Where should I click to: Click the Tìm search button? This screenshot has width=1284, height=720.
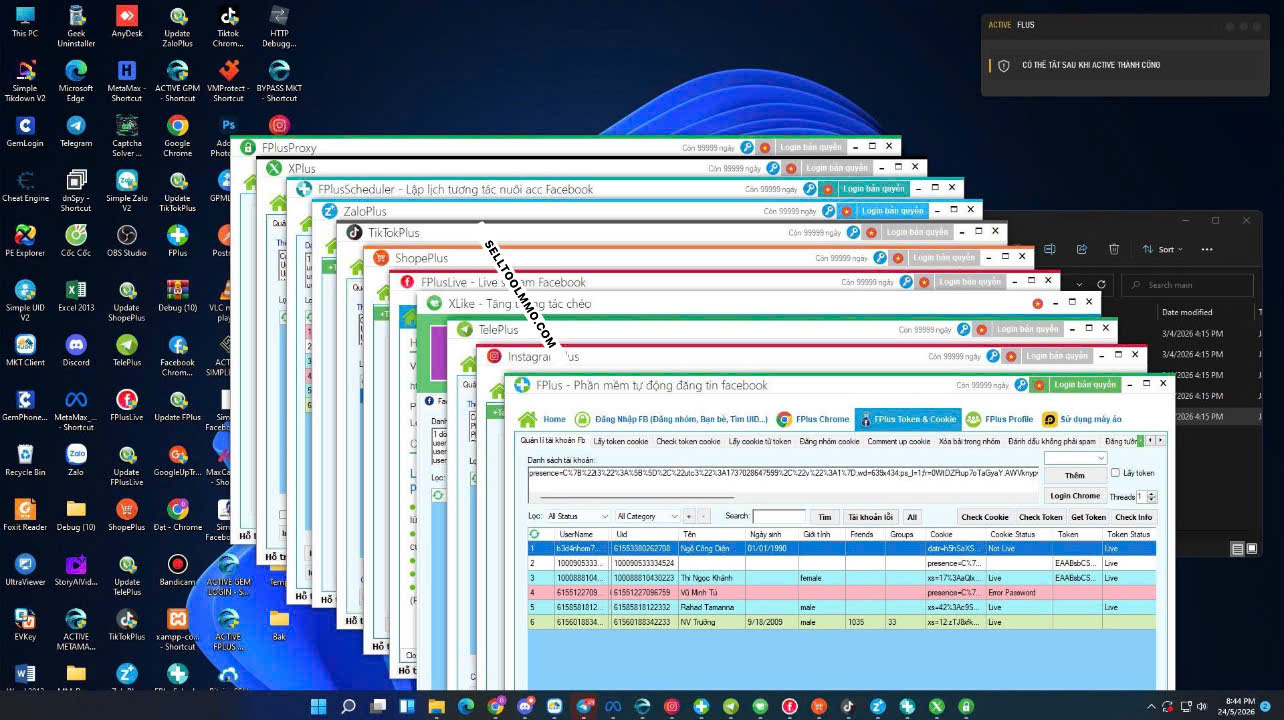click(824, 517)
